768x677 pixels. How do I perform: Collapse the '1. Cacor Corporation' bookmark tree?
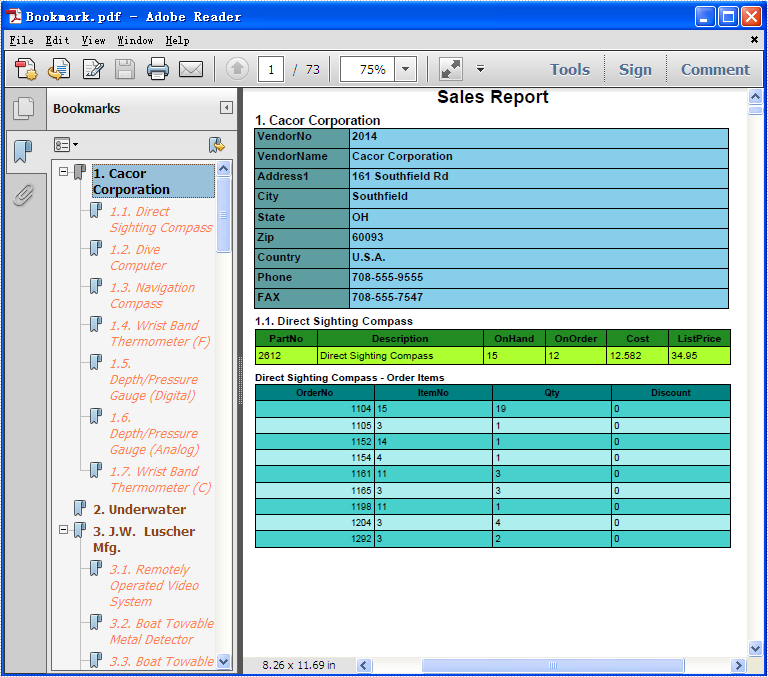[x=63, y=171]
